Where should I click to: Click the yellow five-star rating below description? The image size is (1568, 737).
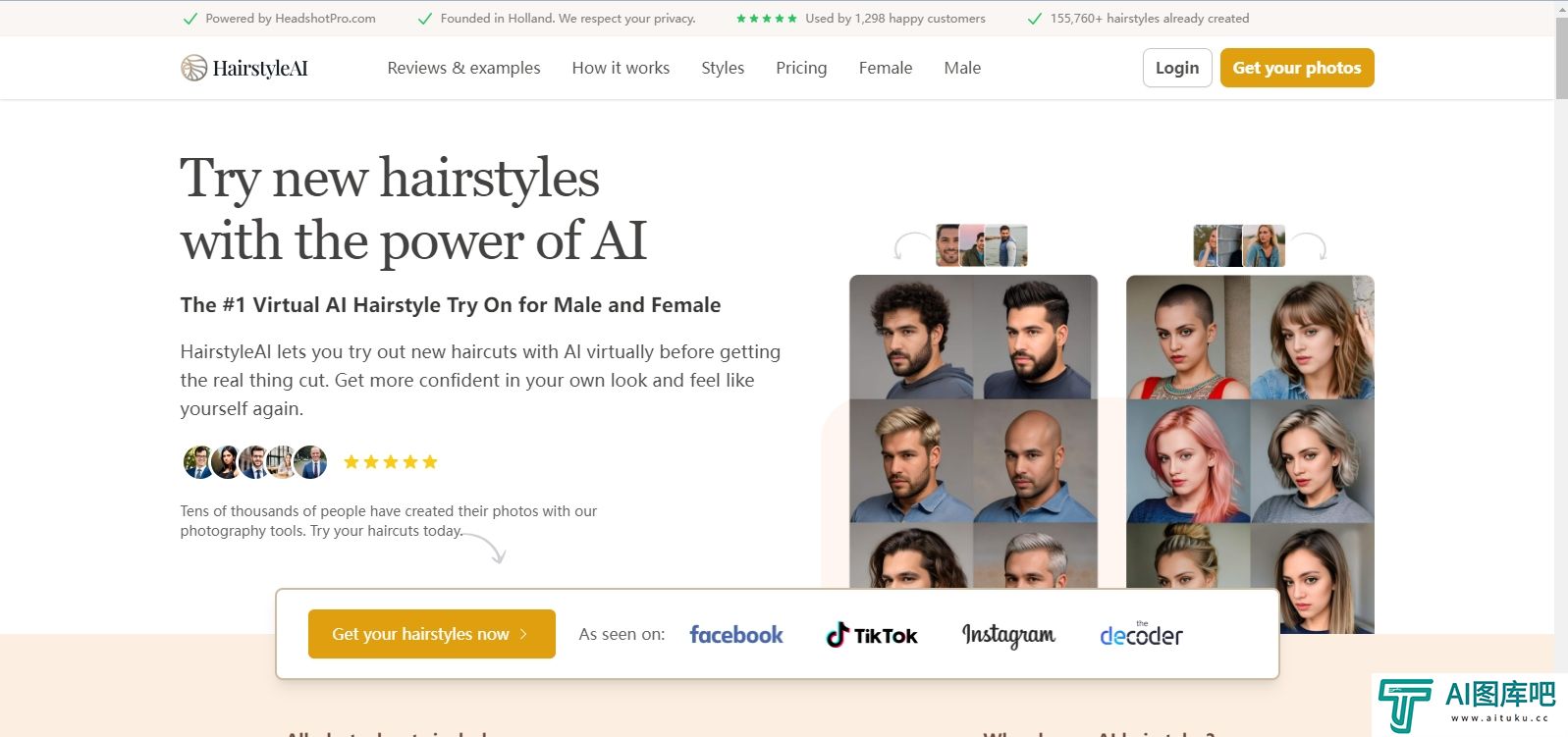pyautogui.click(x=391, y=462)
